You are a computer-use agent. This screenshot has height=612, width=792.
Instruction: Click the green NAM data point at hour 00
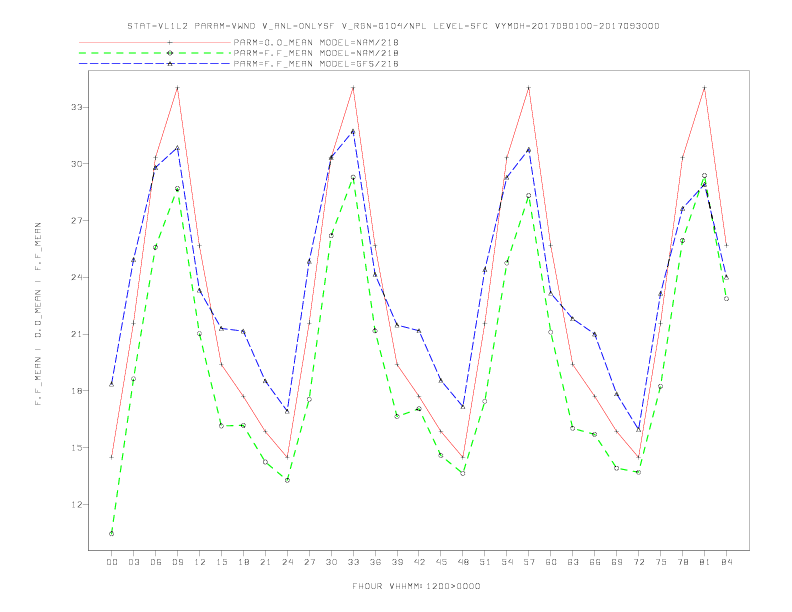click(112, 534)
